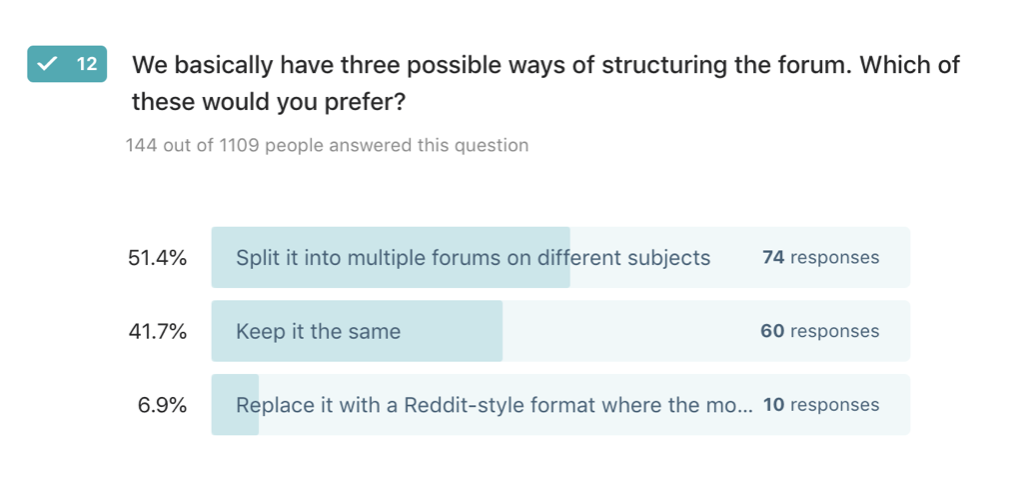
Task: Click the question title about structuring the forum
Action: coord(546,83)
